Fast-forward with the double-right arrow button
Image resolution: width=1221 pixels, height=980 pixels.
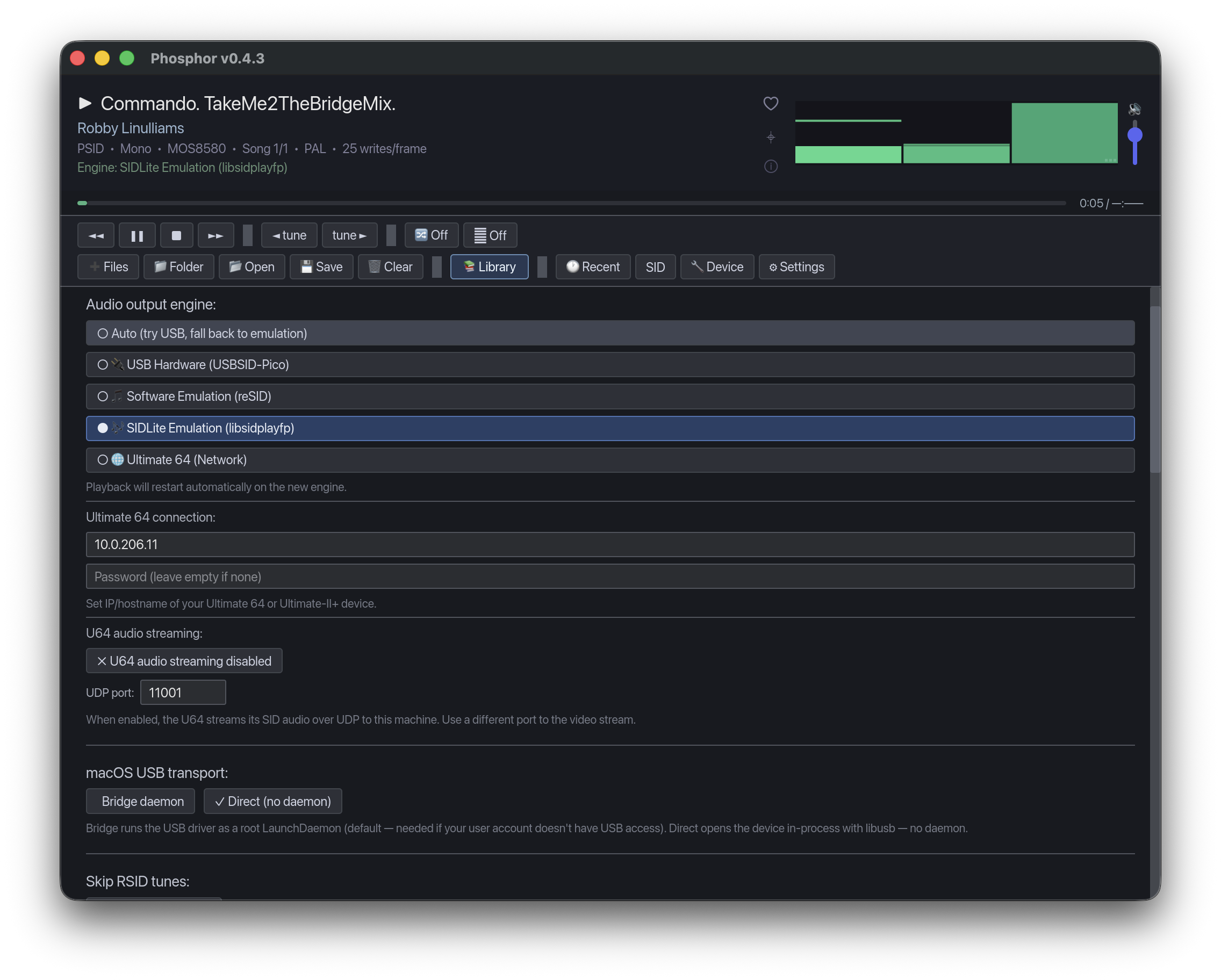coord(216,235)
